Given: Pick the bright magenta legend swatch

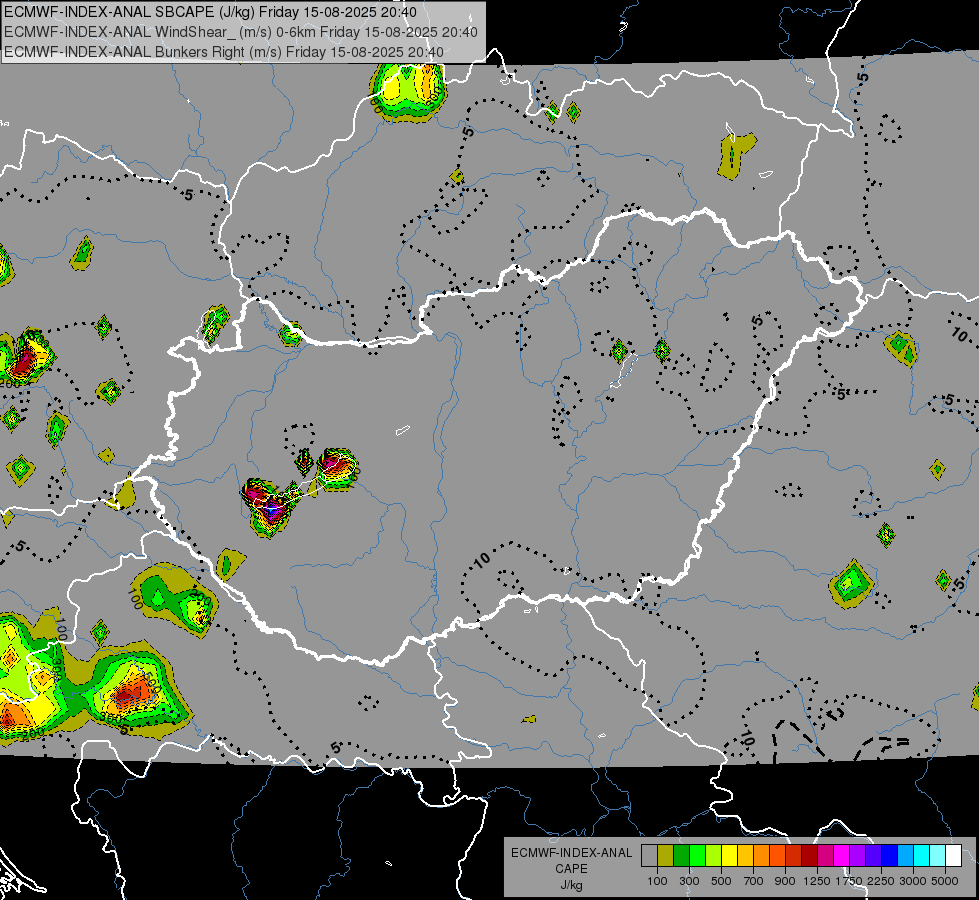Looking at the screenshot, I should (x=842, y=856).
